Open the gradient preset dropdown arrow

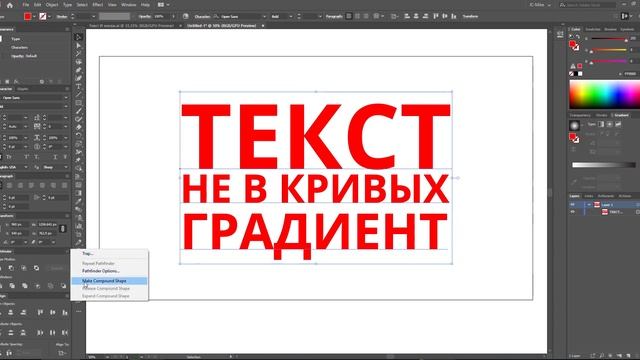[582, 125]
